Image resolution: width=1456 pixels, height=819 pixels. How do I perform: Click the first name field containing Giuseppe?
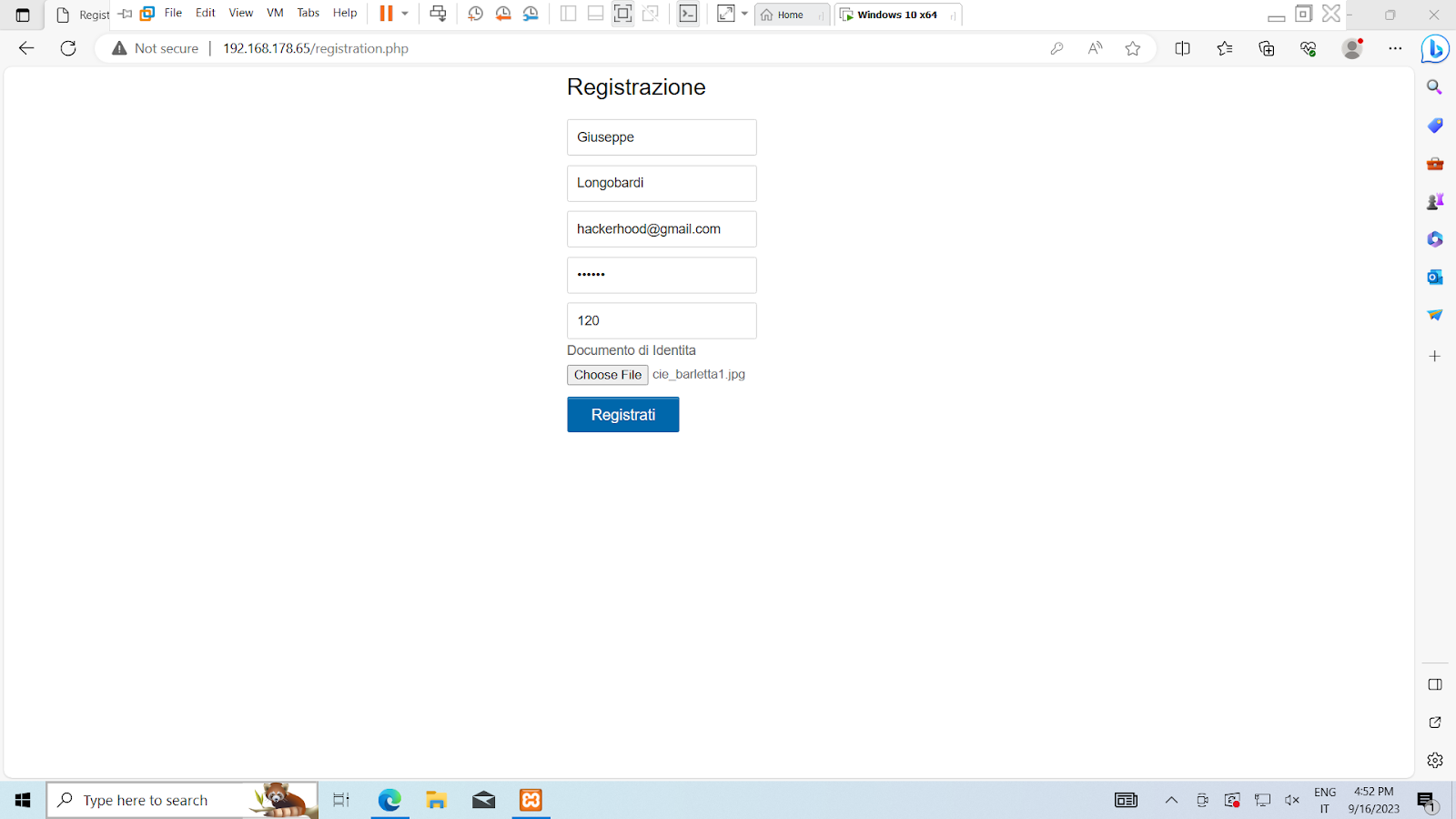662,137
